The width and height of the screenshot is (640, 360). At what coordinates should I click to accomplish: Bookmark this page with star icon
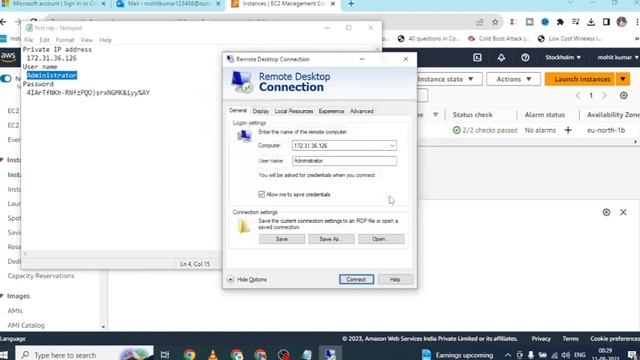click(495, 22)
